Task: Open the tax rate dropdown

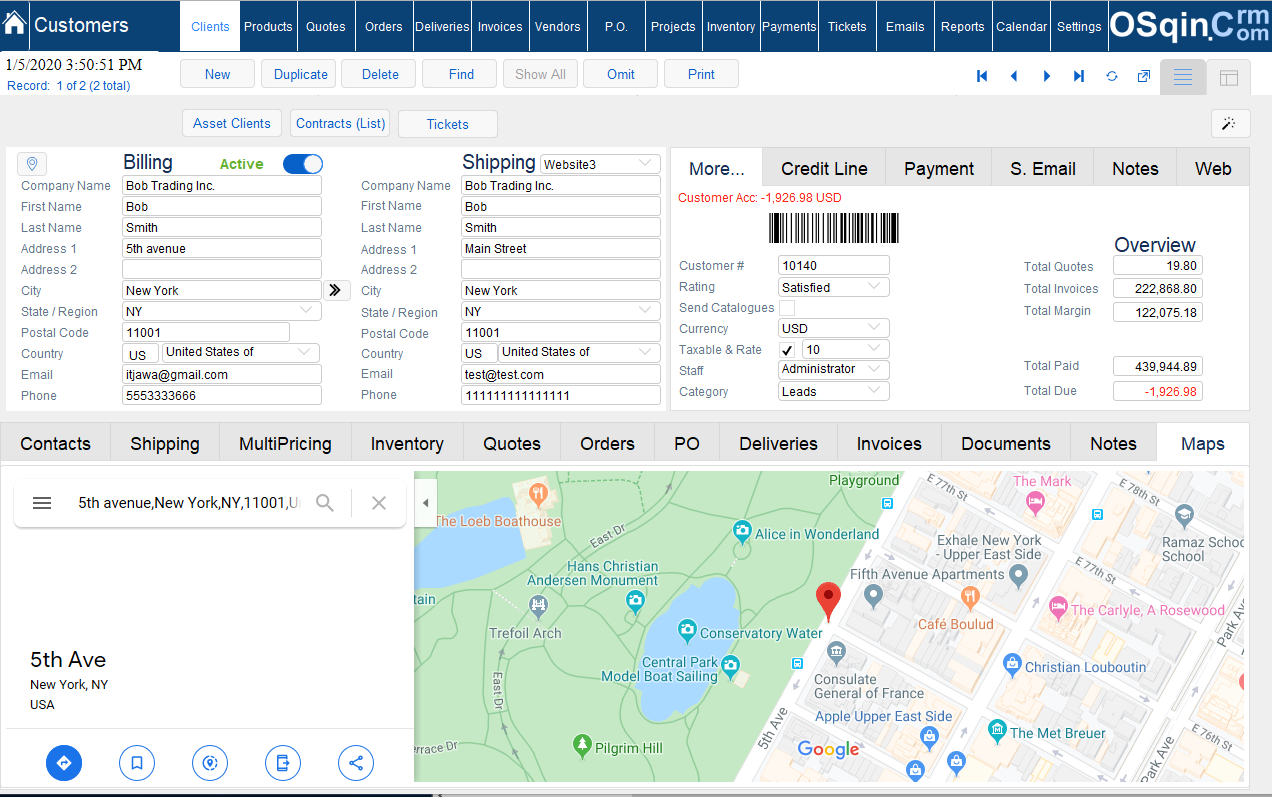Action: 846,349
